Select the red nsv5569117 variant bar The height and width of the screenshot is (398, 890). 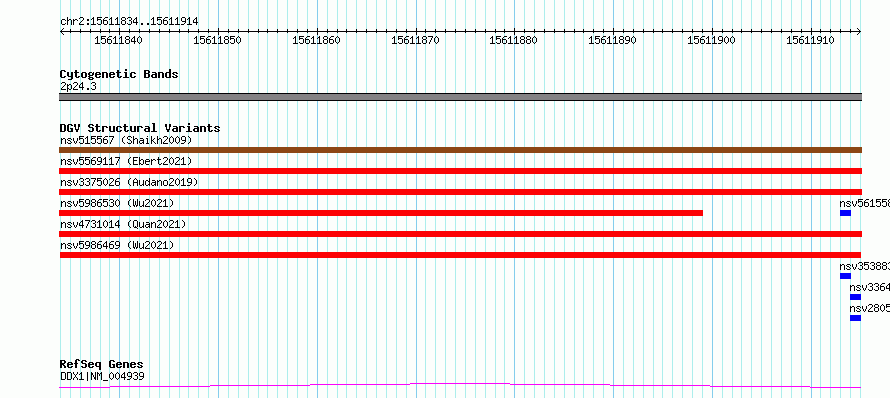tap(460, 171)
